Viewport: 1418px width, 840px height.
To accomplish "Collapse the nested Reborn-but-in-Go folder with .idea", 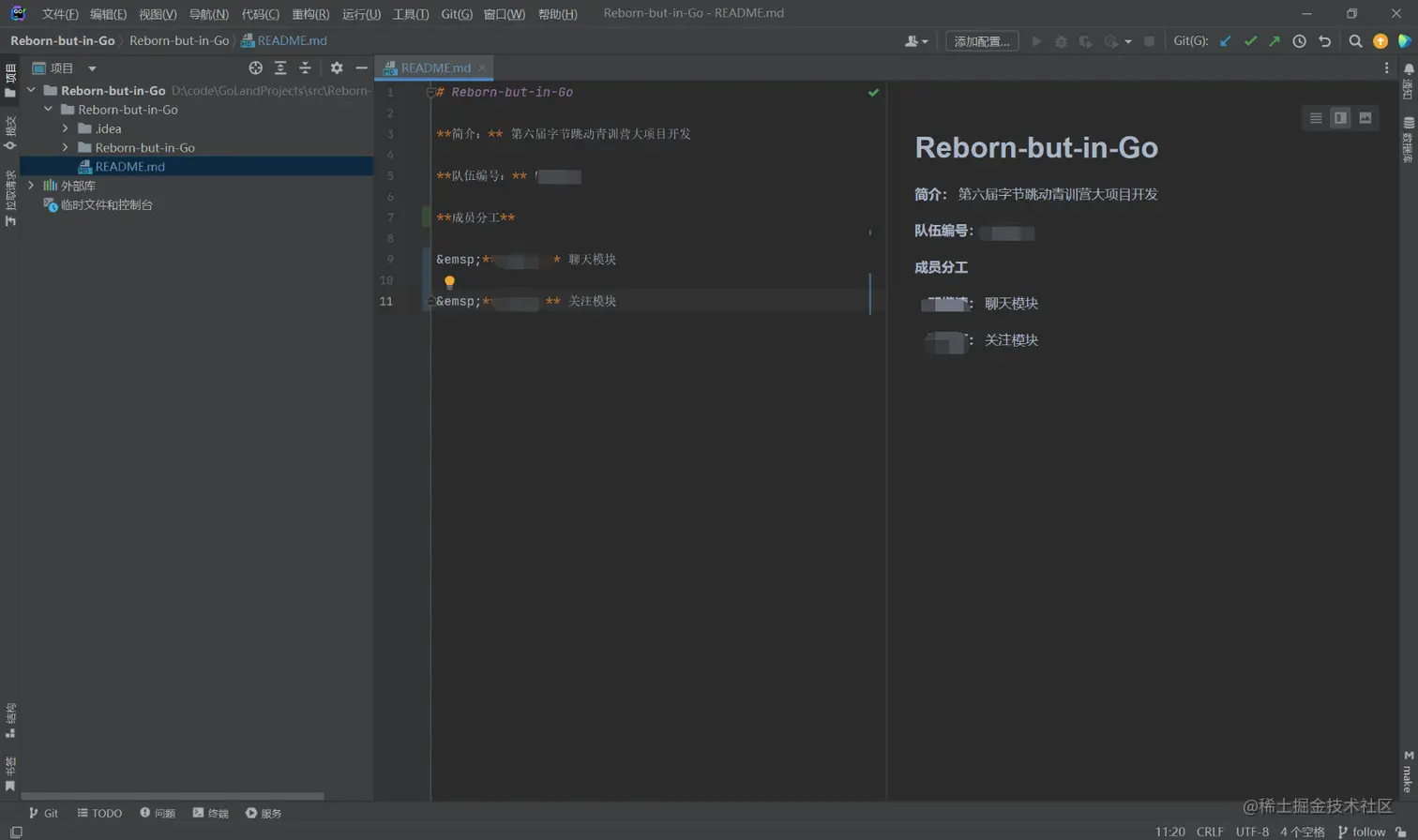I will tap(48, 110).
